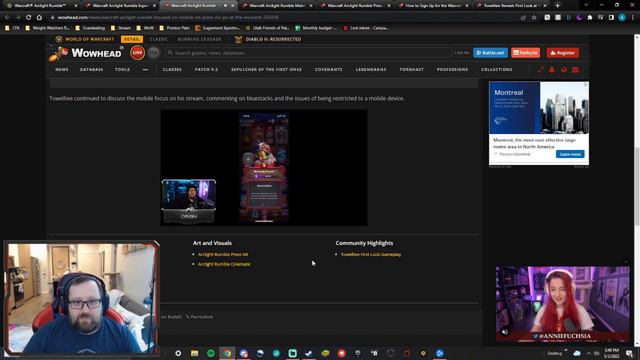The width and height of the screenshot is (640, 360).
Task: Go to browser home page
Action: coord(39,18)
